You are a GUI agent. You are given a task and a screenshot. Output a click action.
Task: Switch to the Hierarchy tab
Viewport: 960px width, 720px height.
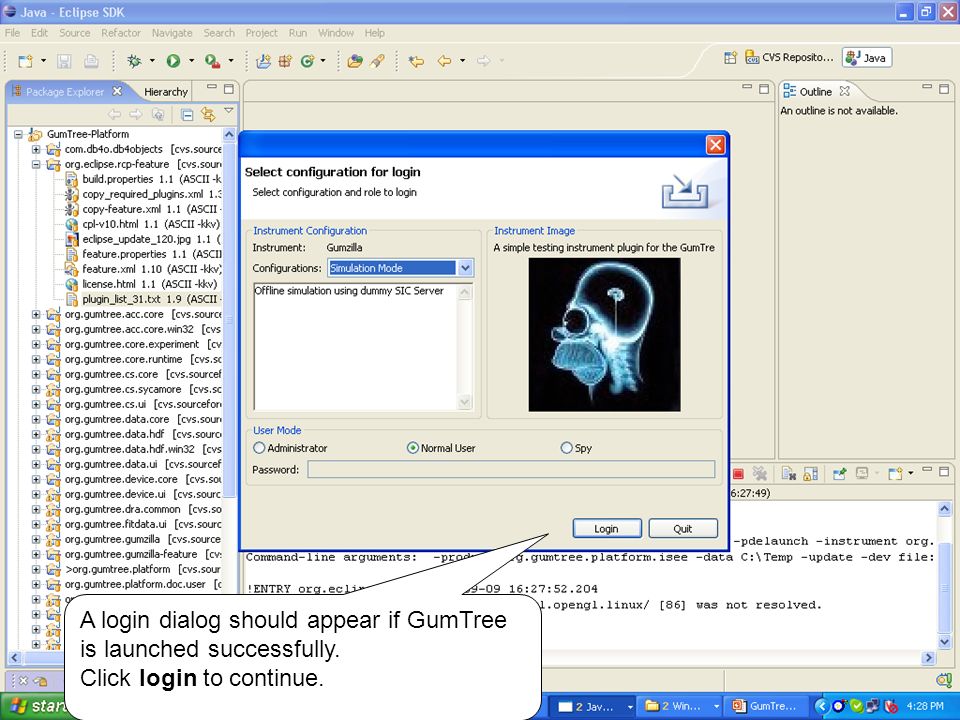pos(165,92)
